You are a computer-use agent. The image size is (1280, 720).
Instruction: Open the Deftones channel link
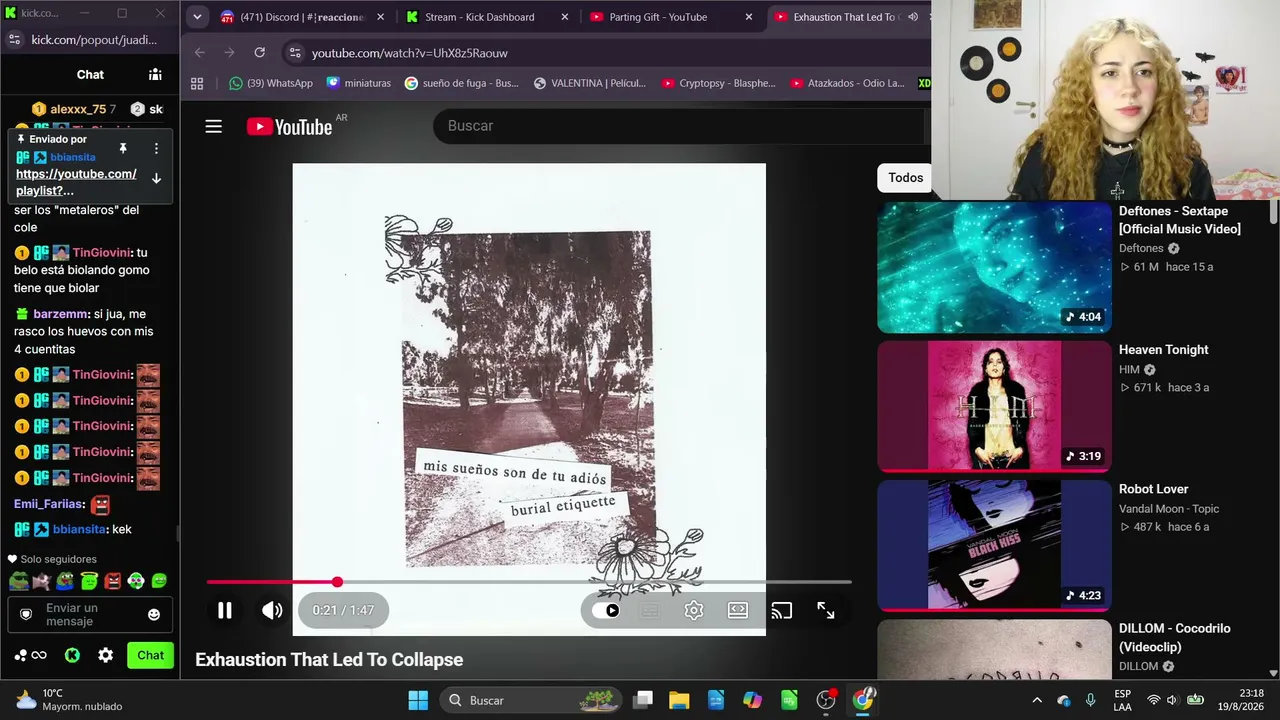(x=1141, y=248)
